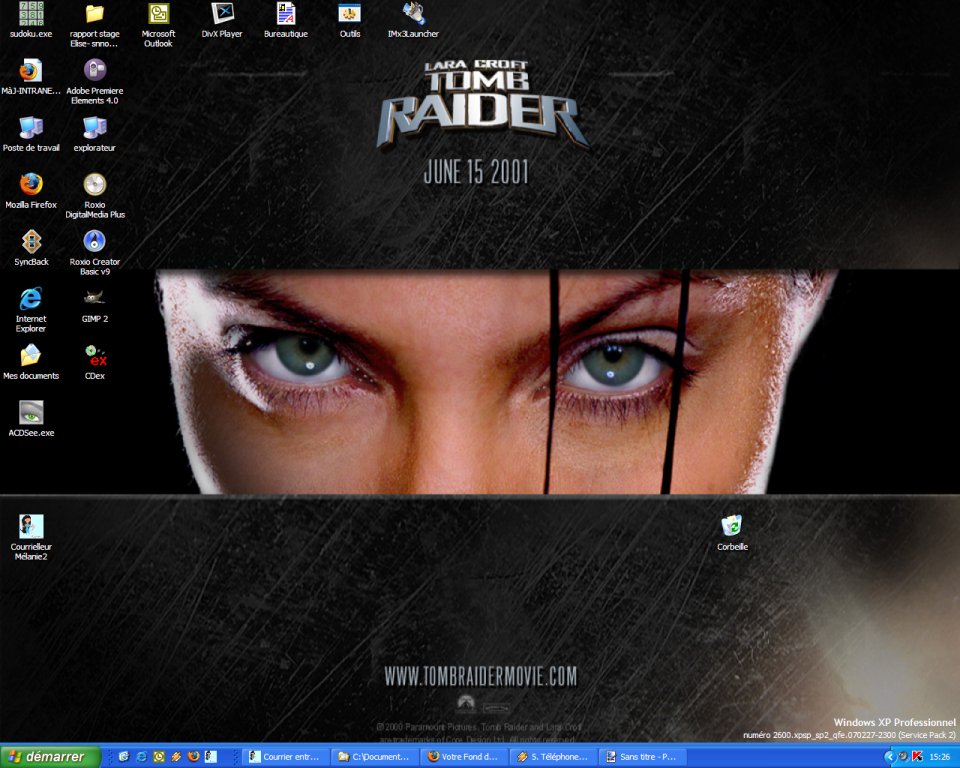The width and height of the screenshot is (960, 768).
Task: Launch the CDex desktop shortcut
Action: point(94,361)
